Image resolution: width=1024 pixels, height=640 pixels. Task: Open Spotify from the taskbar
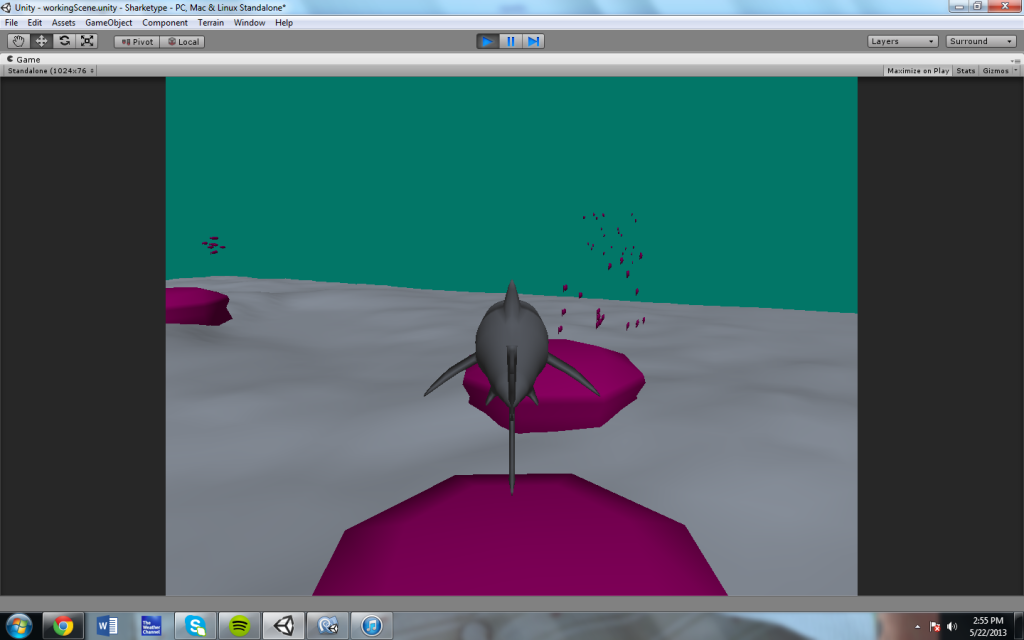[x=238, y=625]
